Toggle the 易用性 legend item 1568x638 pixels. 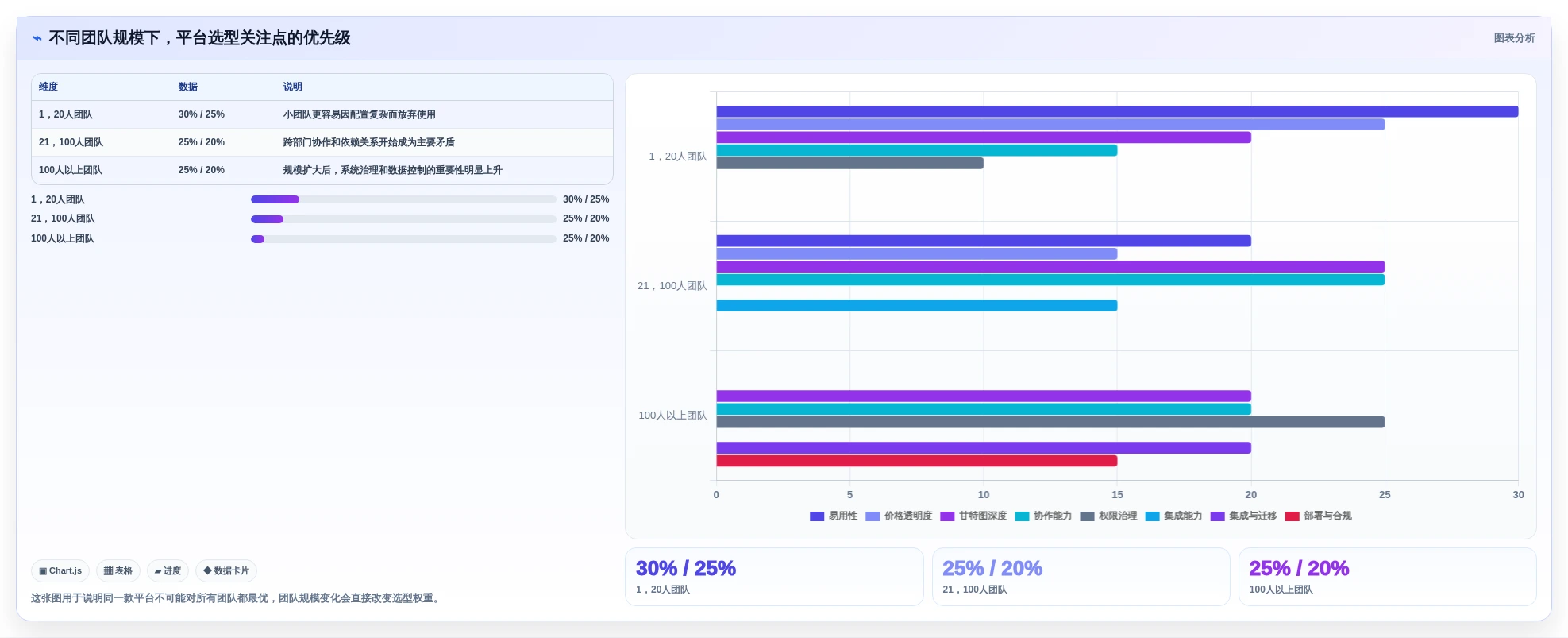point(834,516)
